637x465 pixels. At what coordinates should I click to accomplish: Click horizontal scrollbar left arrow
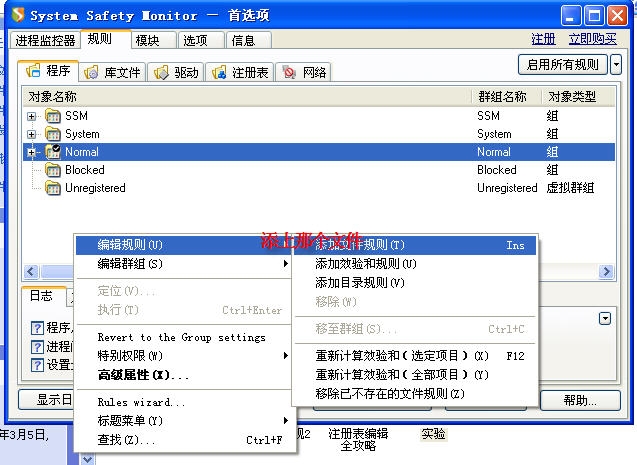31,271
